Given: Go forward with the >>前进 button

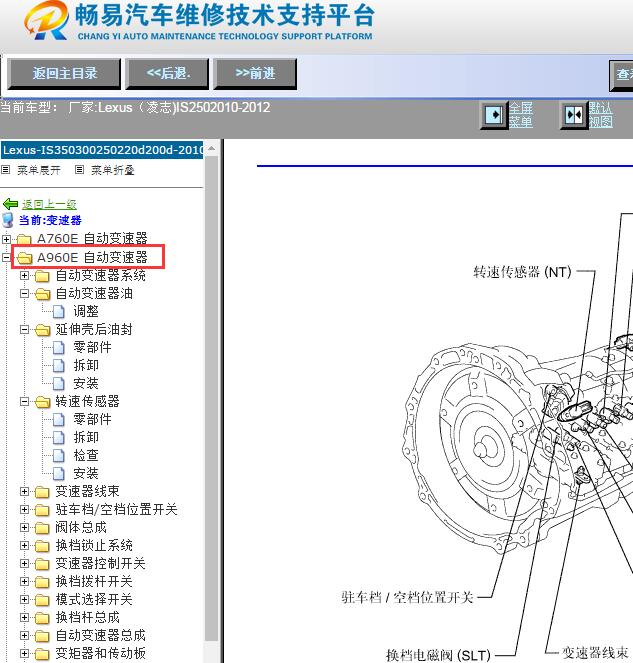Looking at the screenshot, I should 255,74.
